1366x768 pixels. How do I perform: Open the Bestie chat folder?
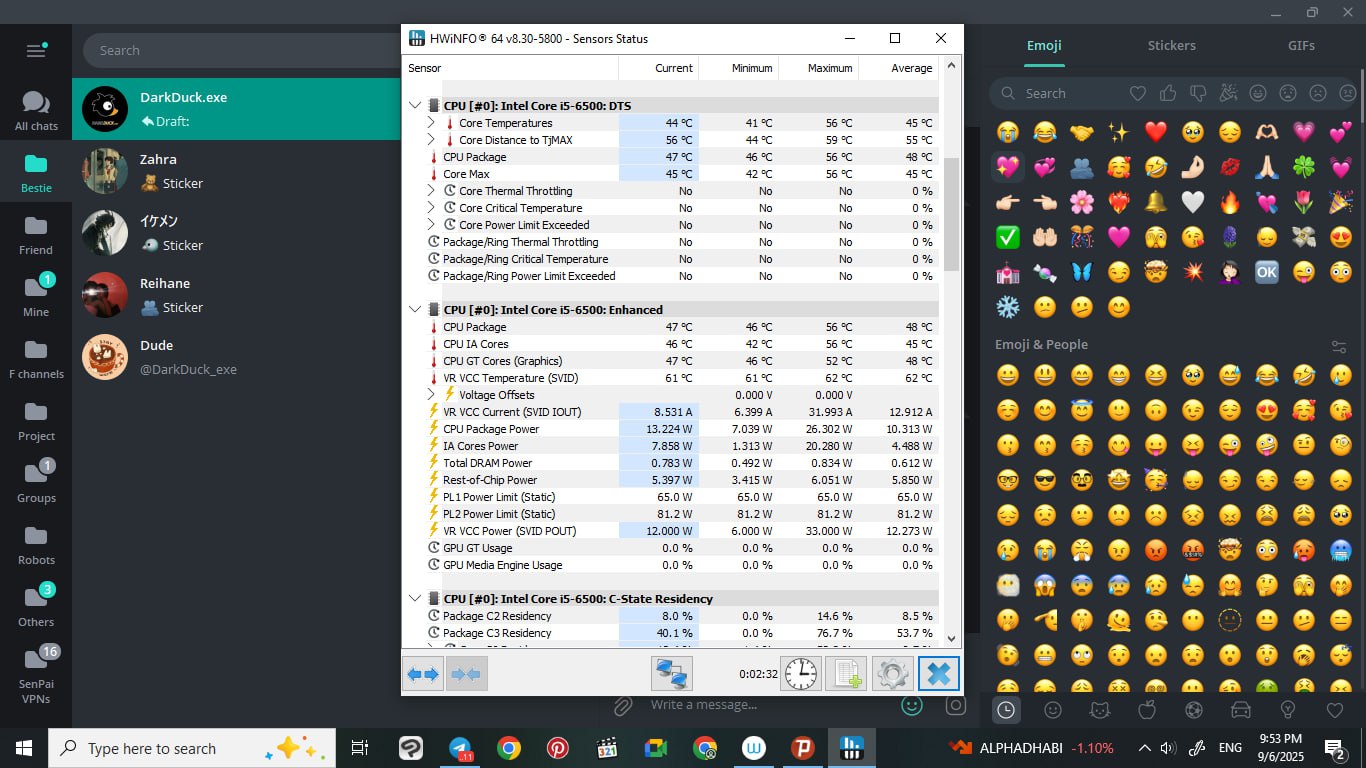(36, 172)
